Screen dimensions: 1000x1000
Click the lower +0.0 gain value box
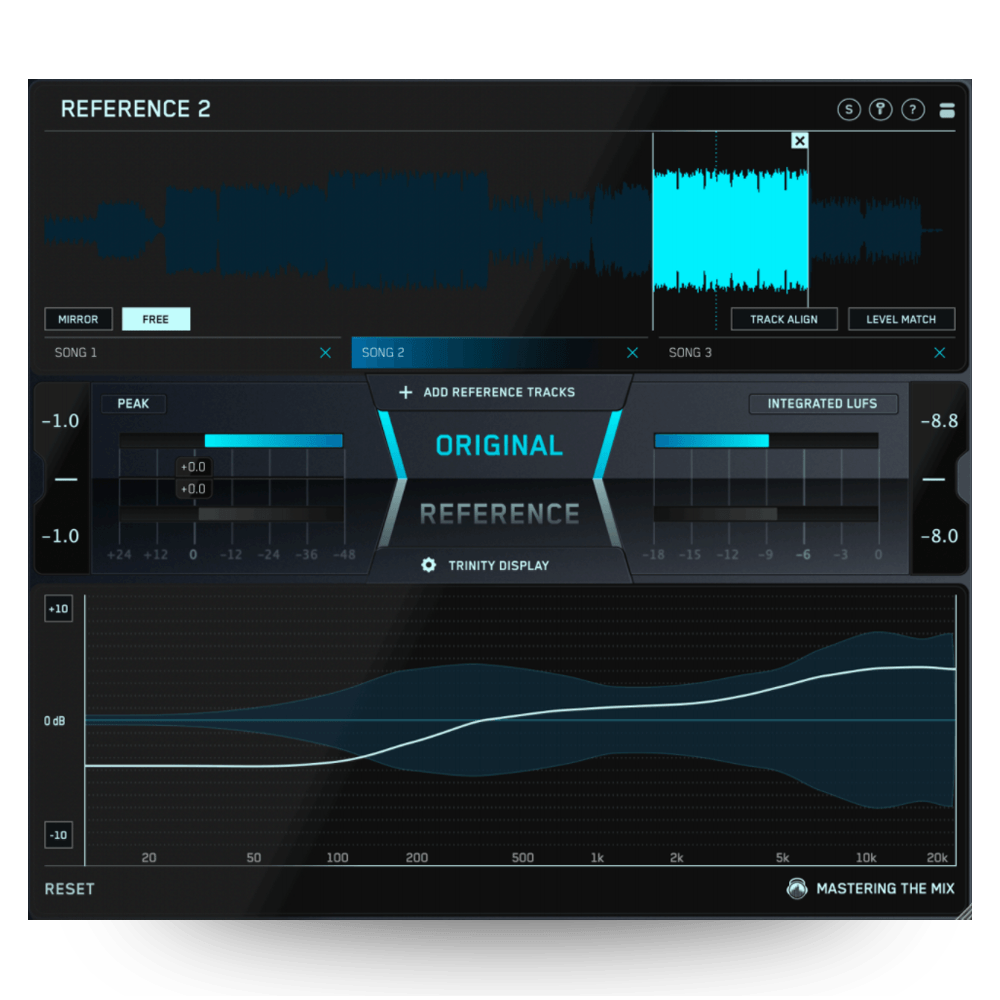click(193, 489)
